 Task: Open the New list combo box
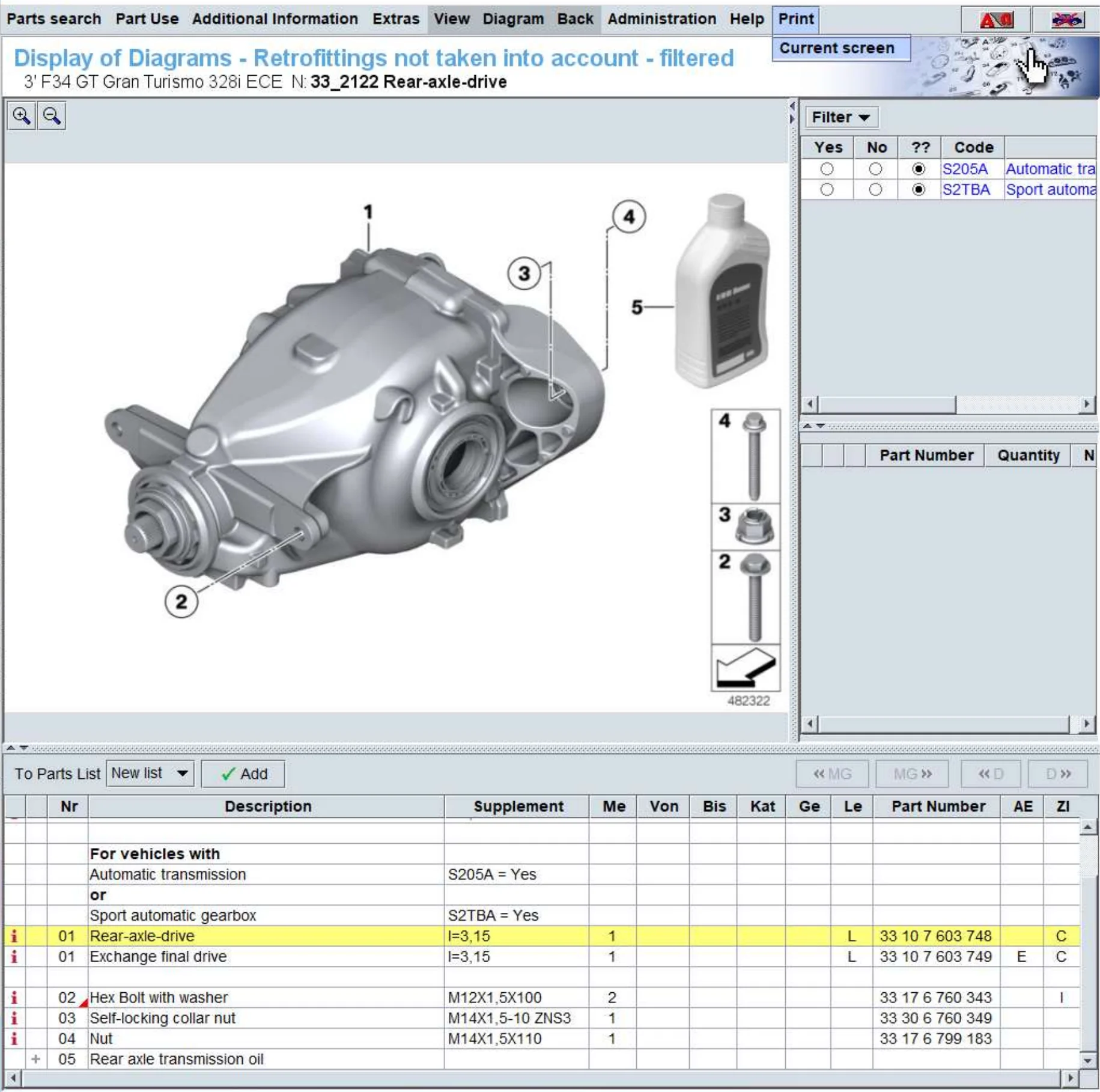pyautogui.click(x=150, y=773)
